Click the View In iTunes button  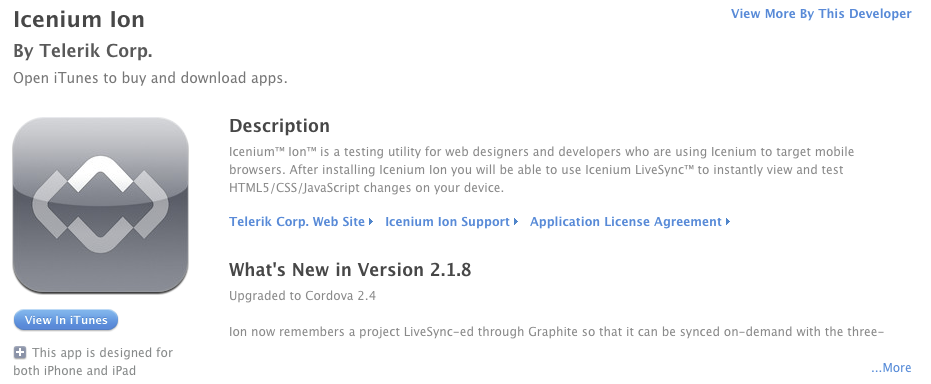pos(66,320)
